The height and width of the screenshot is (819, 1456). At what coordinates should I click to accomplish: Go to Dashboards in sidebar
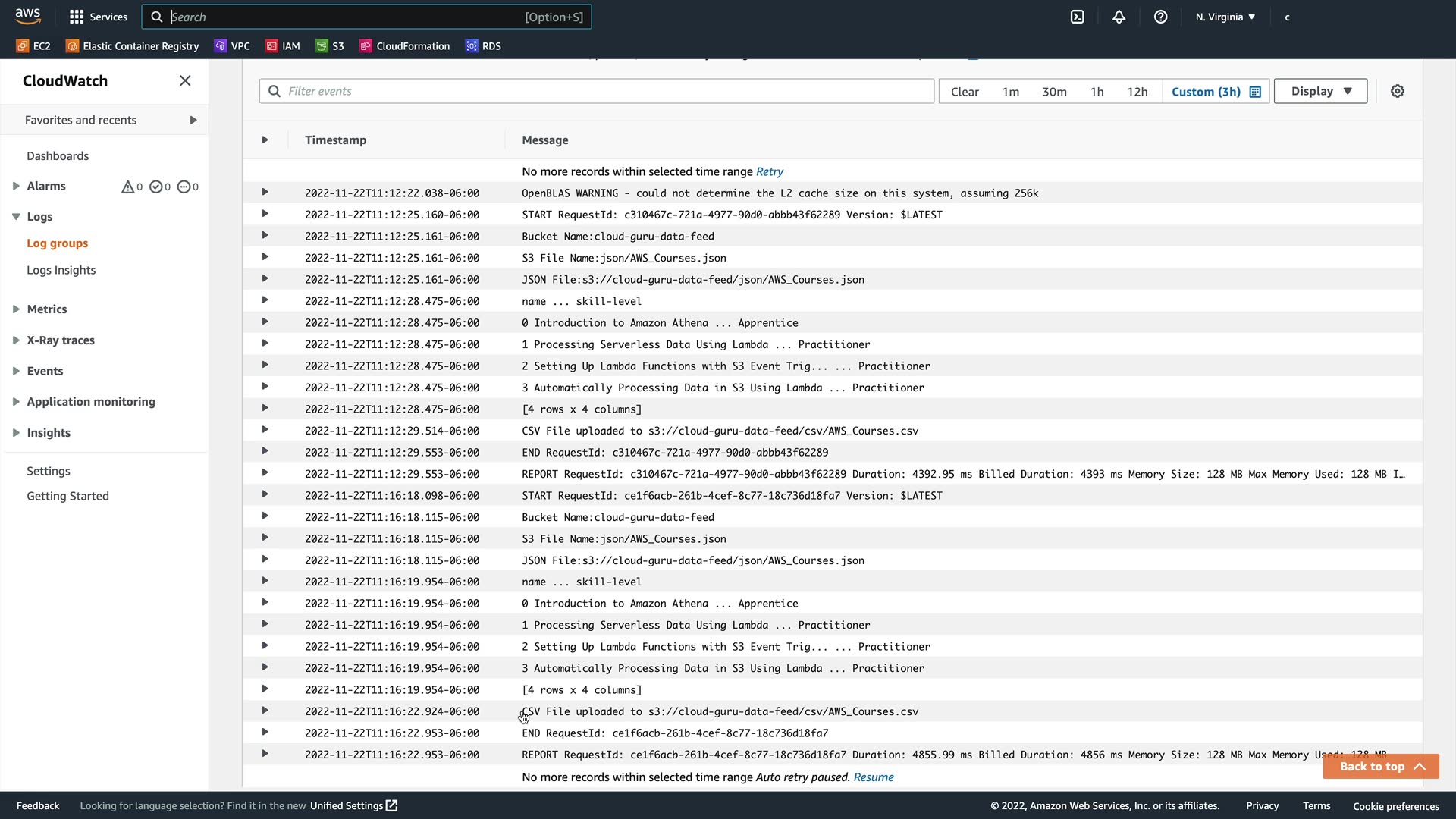[x=58, y=156]
